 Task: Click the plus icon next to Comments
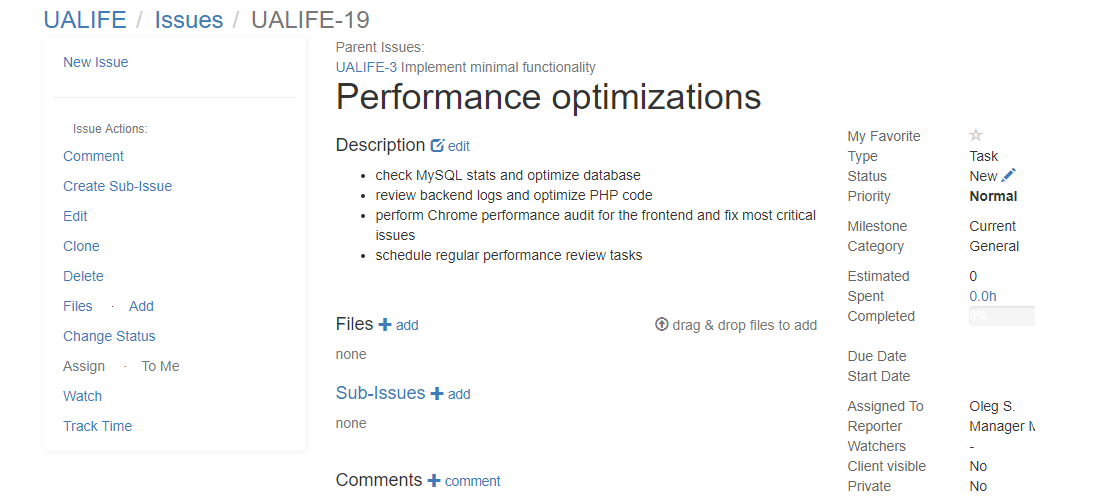434,480
